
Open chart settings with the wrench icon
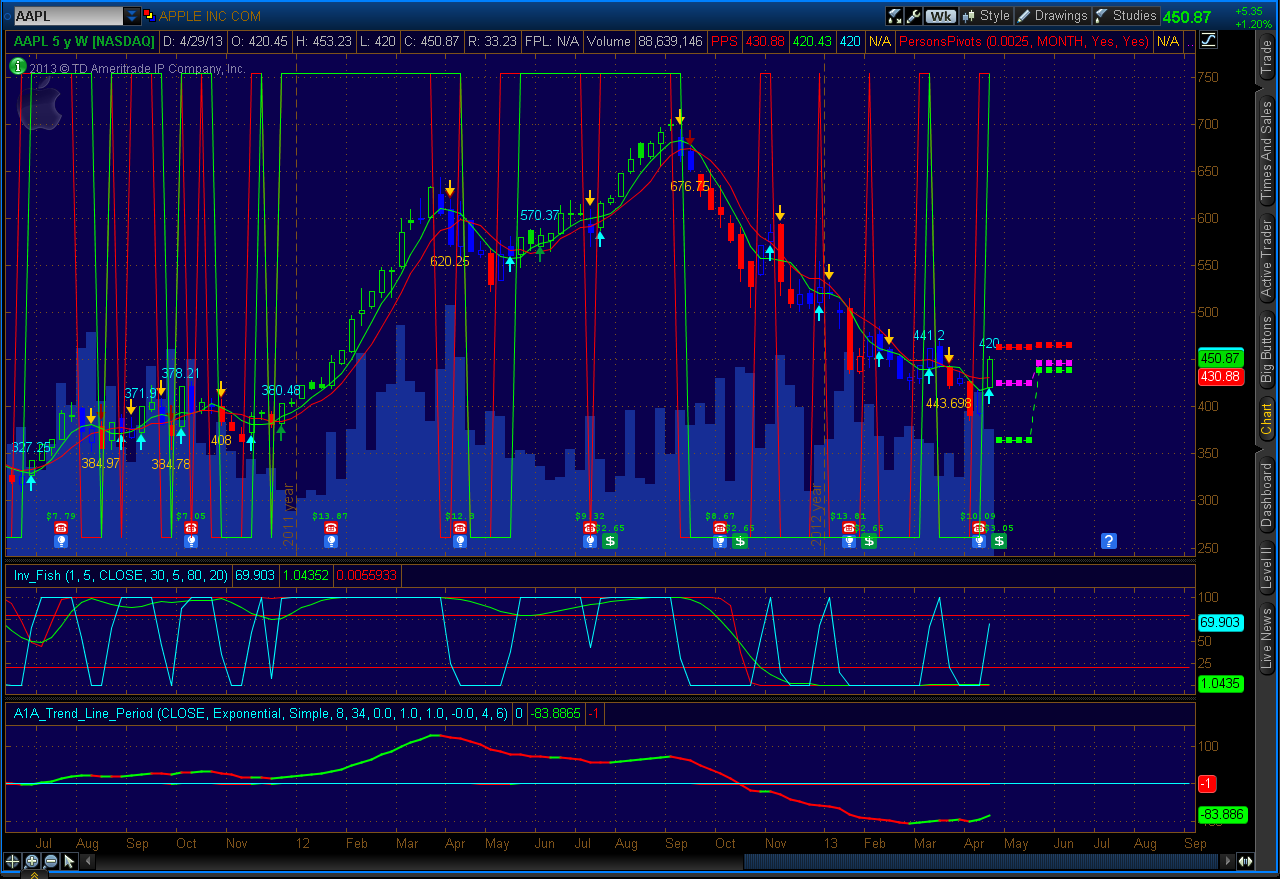[x=914, y=16]
